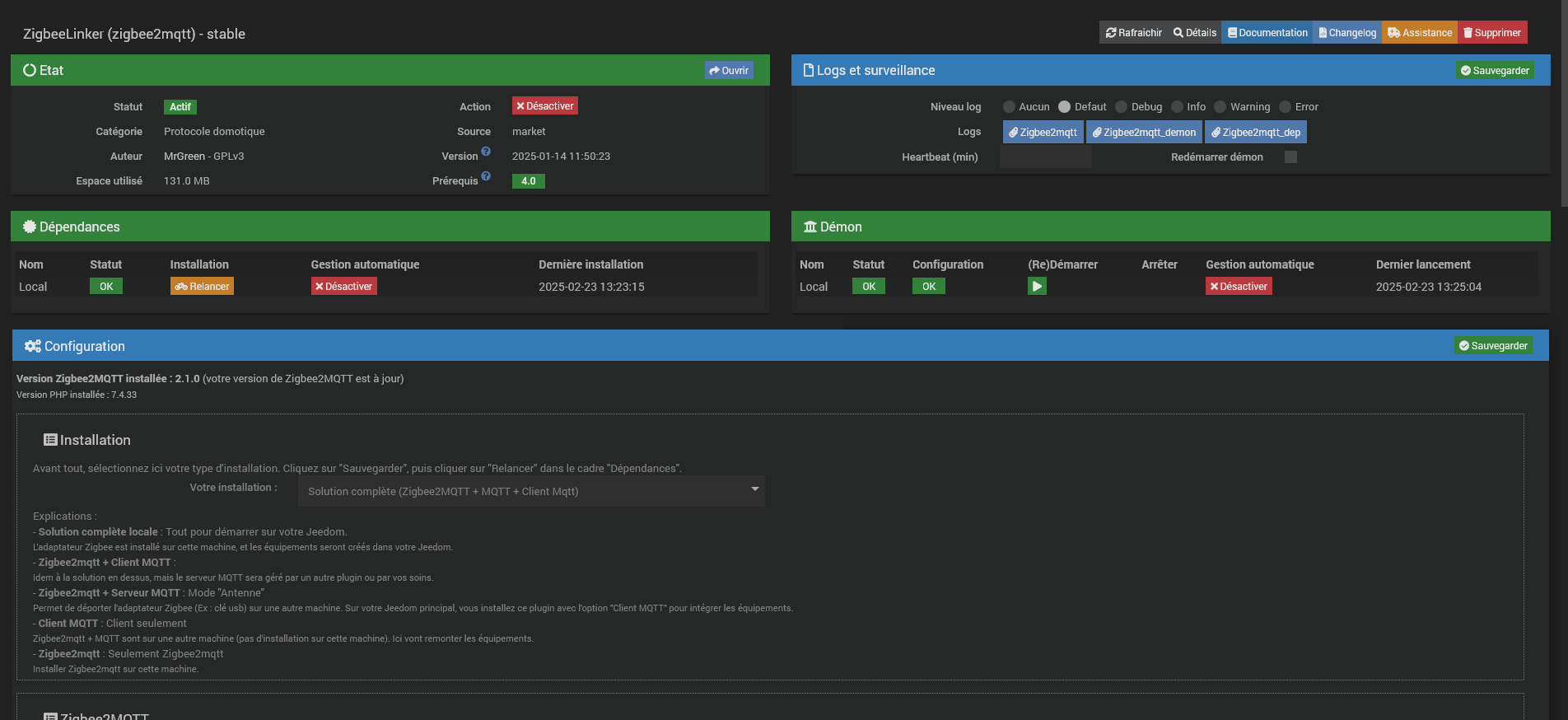Click the Dépendances statut OK badge
The height and width of the screenshot is (720, 1568).
[x=106, y=287]
